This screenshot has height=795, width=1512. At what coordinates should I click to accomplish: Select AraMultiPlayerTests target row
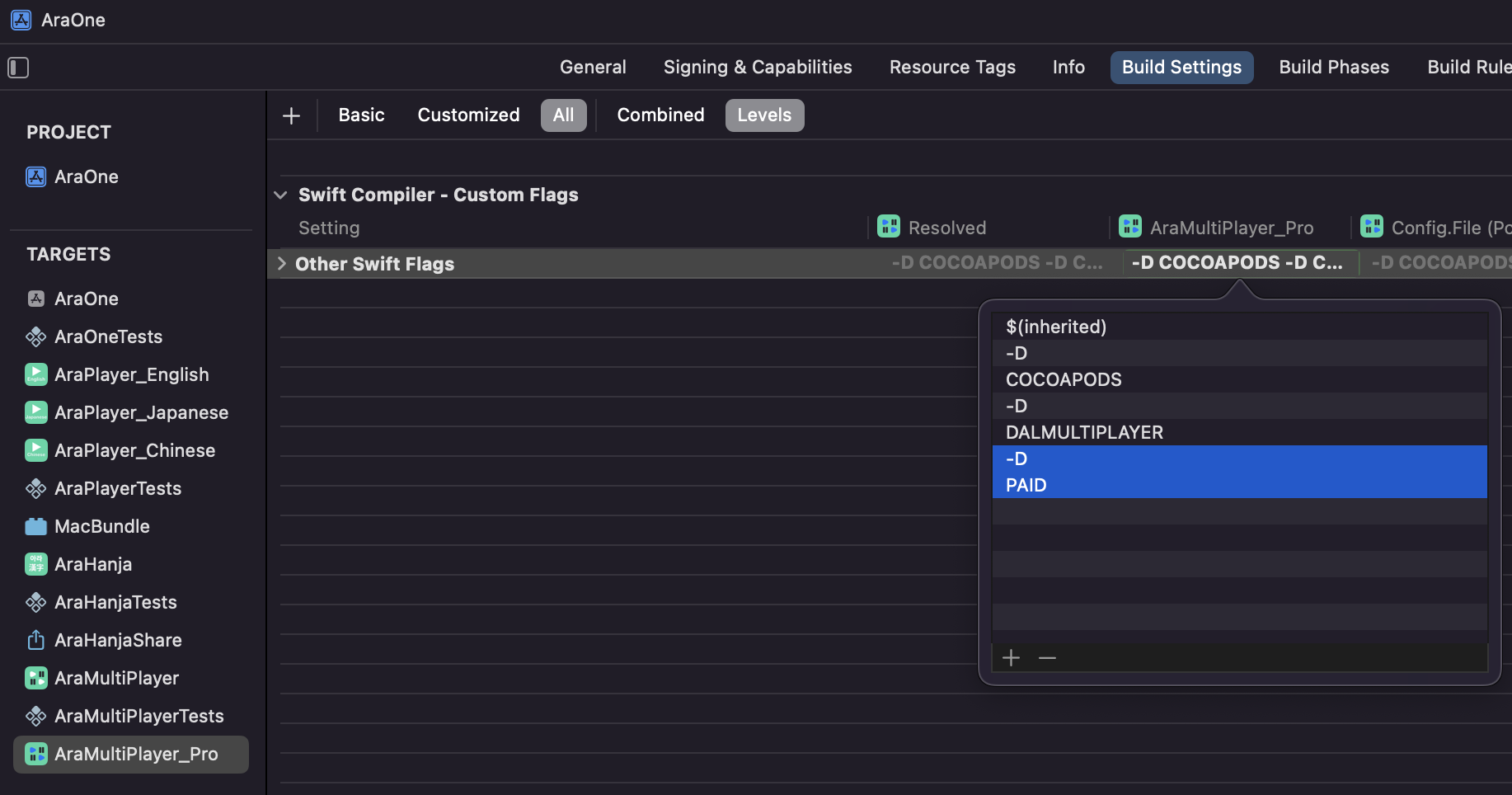[131, 716]
